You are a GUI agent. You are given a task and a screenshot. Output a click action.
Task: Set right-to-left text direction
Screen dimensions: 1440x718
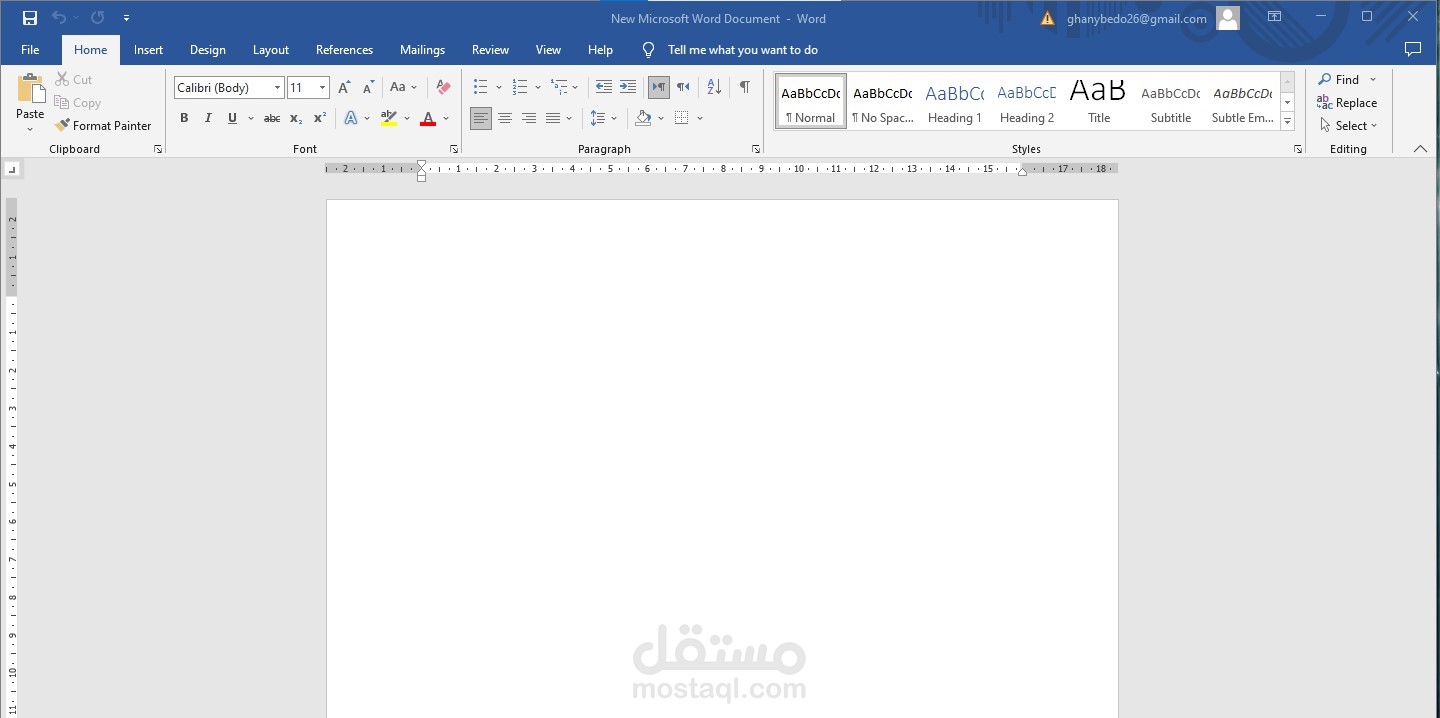click(x=683, y=87)
